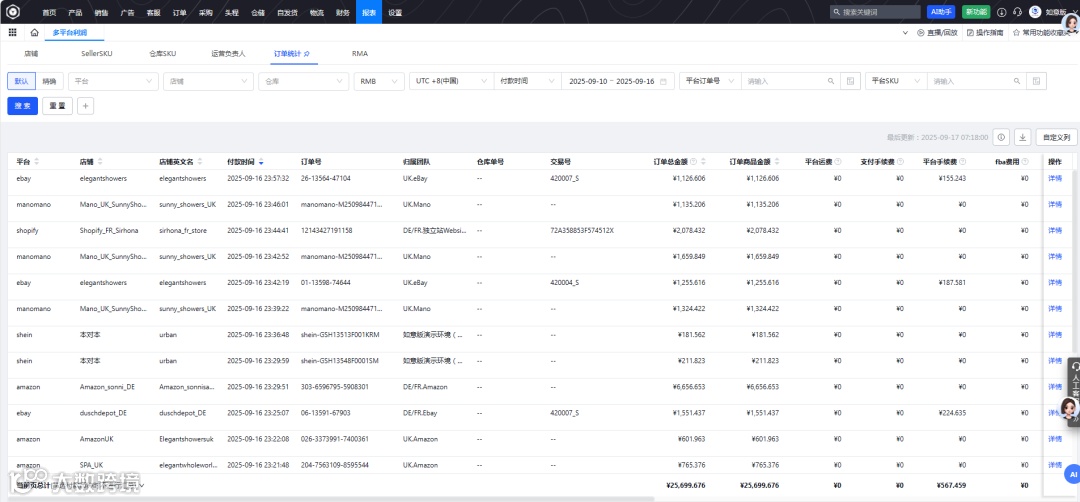The image size is (1080, 502).
Task: Click the logo icon at top left
Action: 13,12
